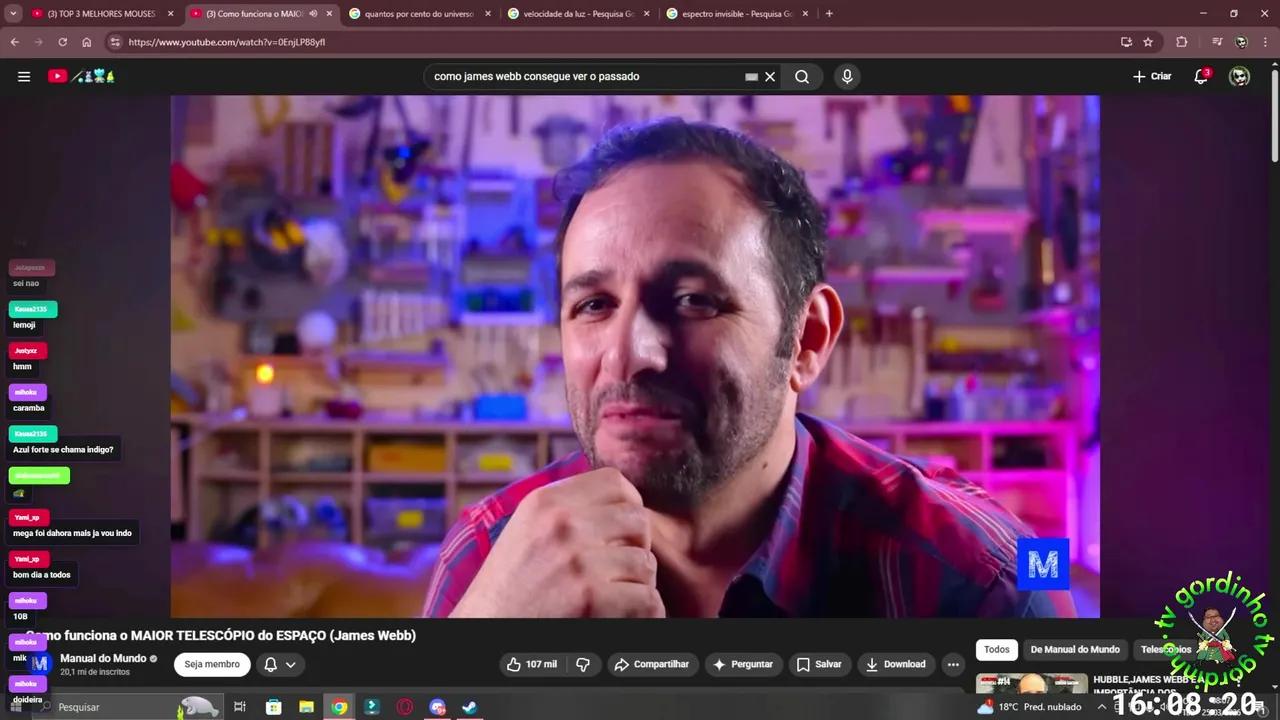Switch to espectro invisible tab
This screenshot has height=720, width=1280.
tap(737, 14)
